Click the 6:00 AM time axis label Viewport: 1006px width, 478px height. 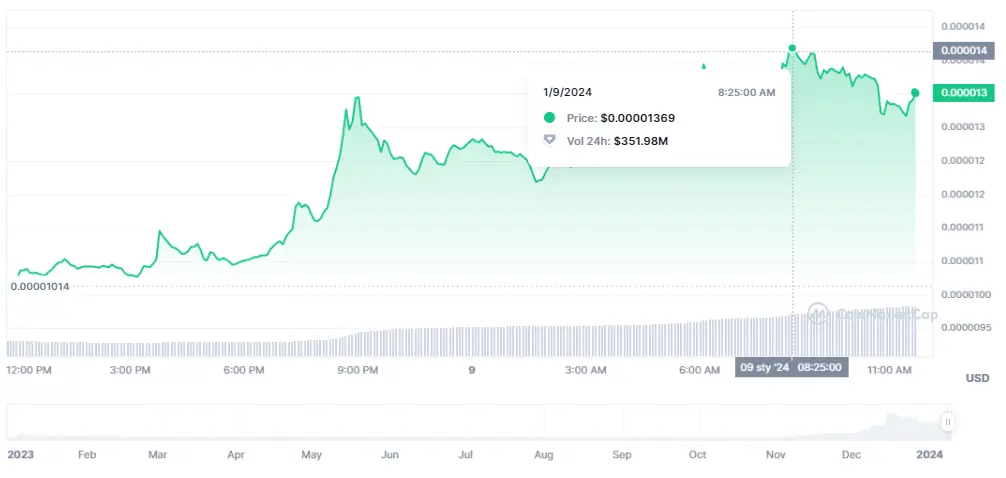(699, 370)
